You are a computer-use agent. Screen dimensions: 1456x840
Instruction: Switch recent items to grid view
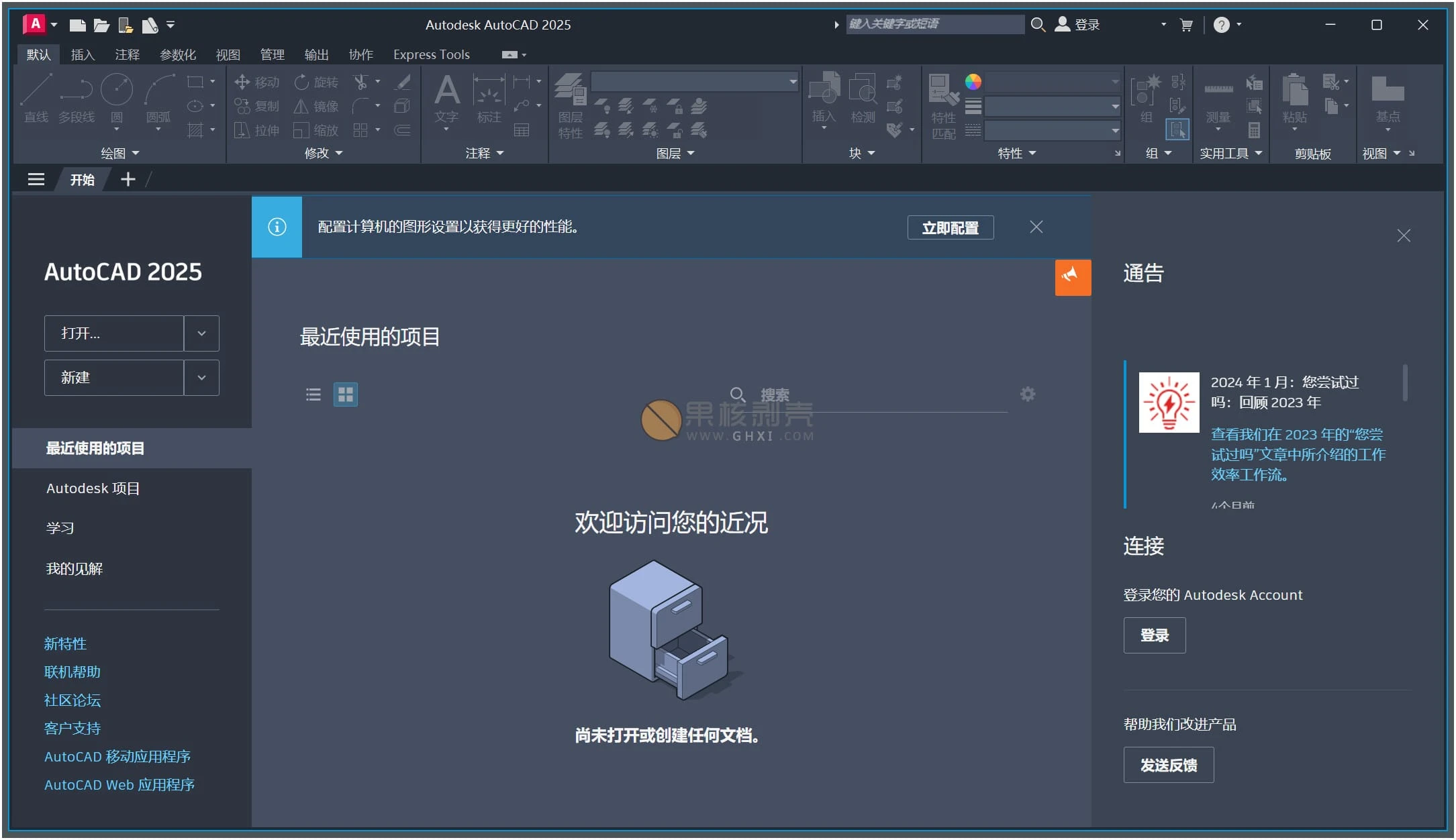[x=346, y=395]
